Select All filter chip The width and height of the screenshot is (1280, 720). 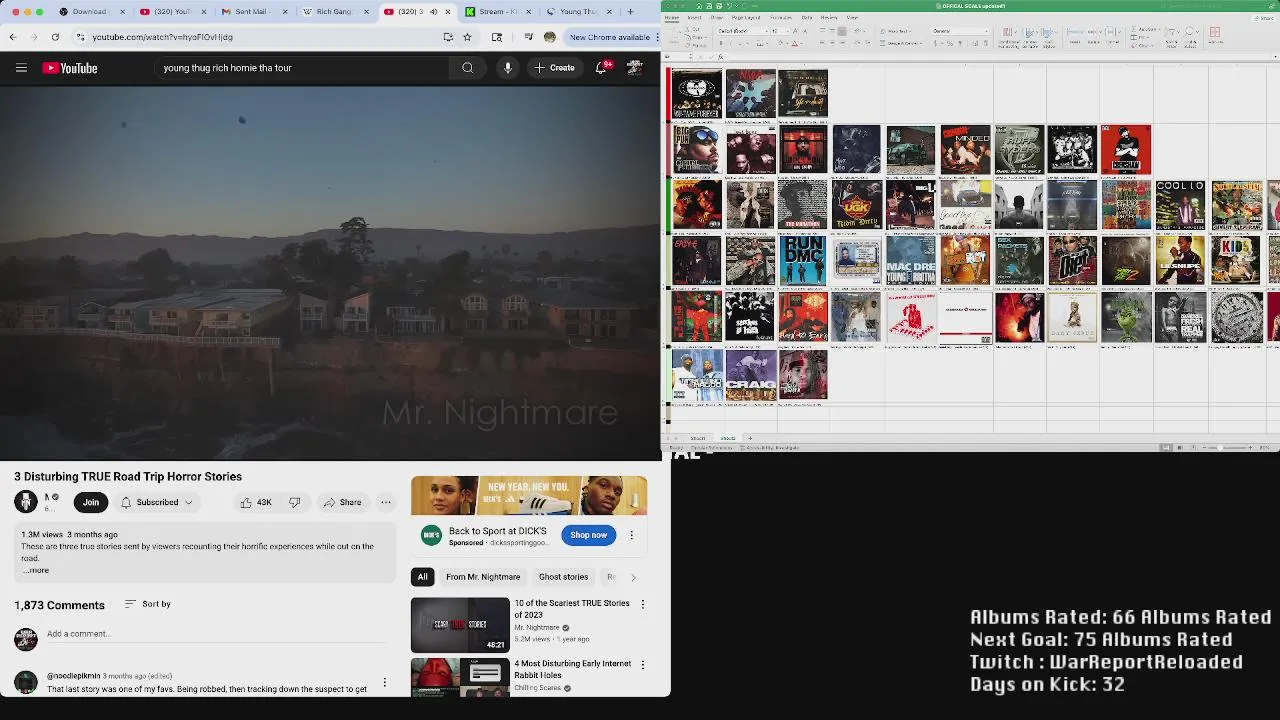click(422, 577)
